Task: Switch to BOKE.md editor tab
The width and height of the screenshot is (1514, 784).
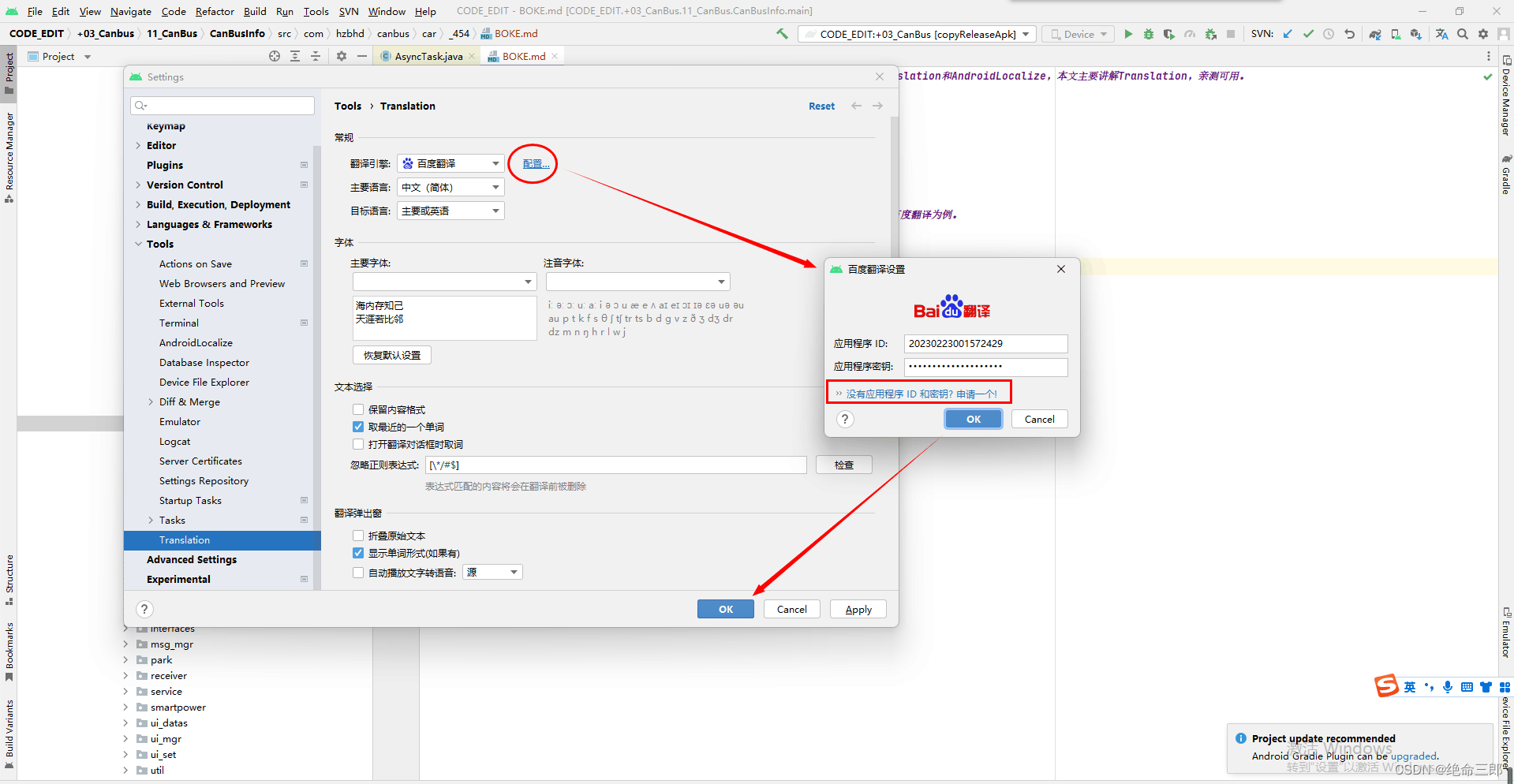Action: pyautogui.click(x=523, y=56)
